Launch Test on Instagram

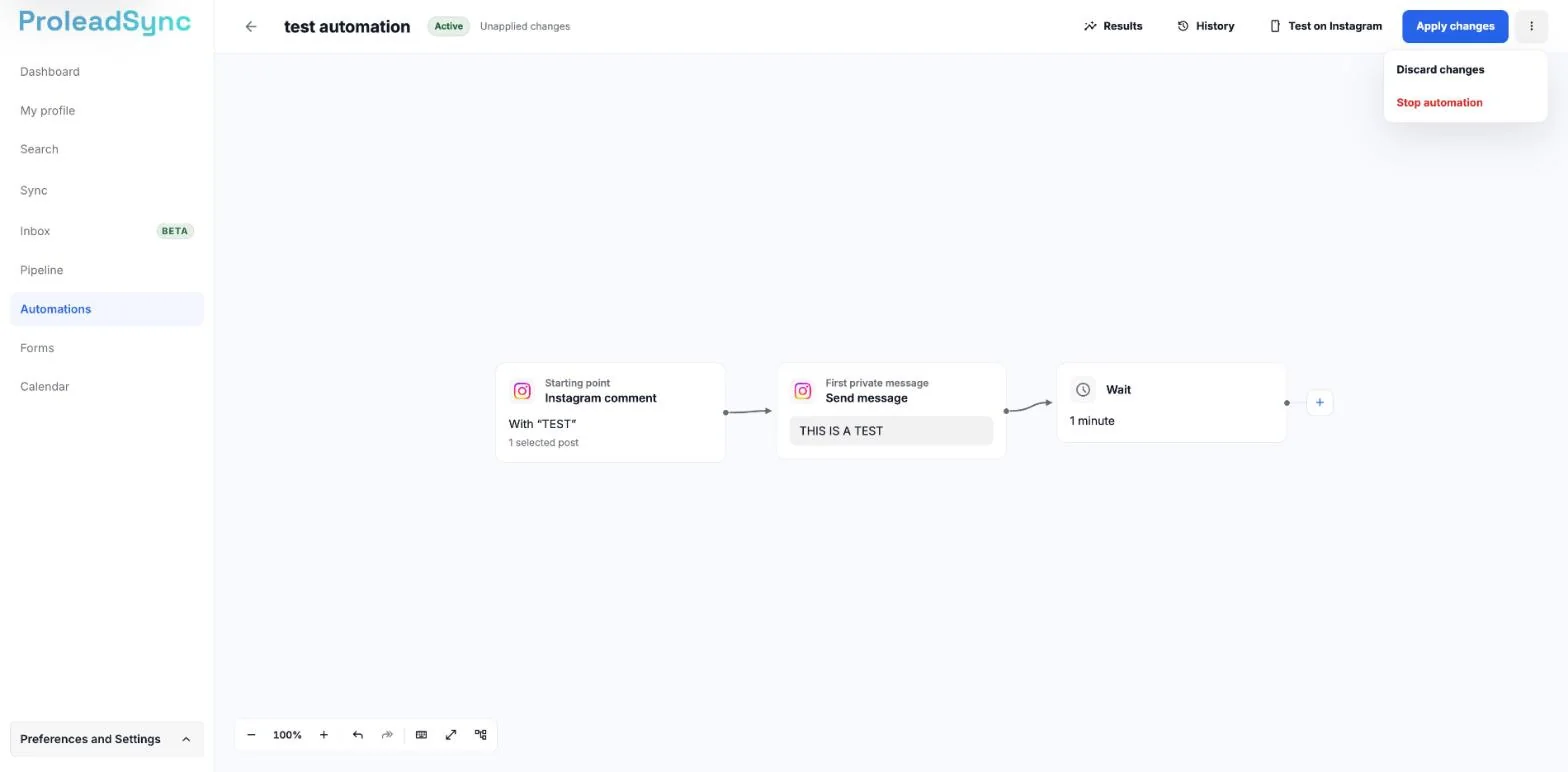click(1325, 27)
